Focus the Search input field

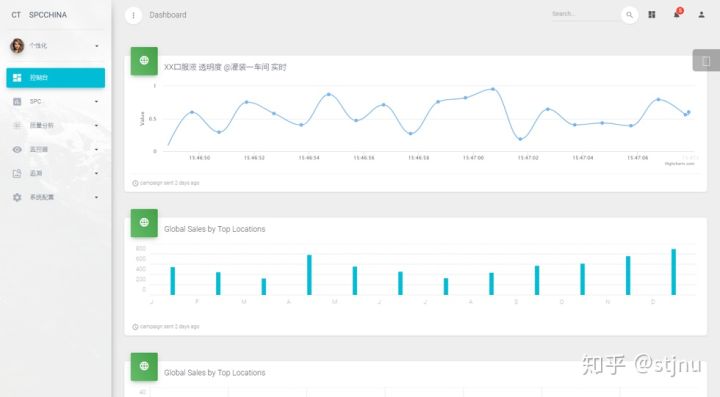(584, 14)
